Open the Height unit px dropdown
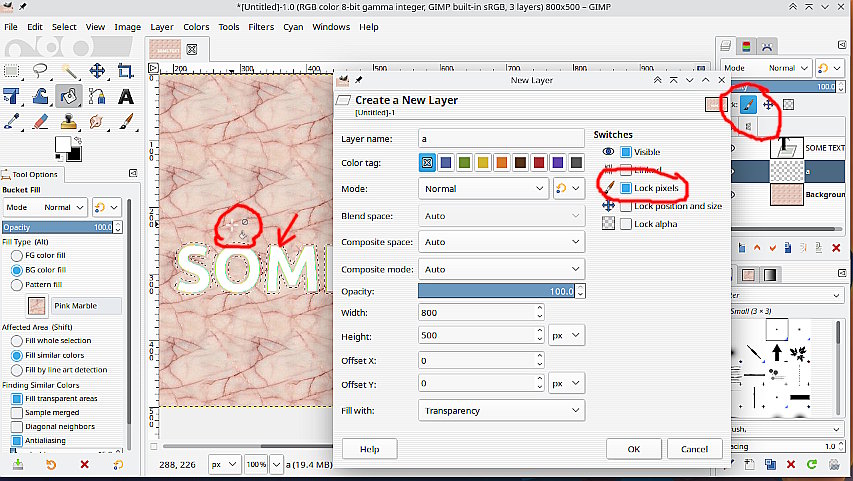 click(x=566, y=335)
